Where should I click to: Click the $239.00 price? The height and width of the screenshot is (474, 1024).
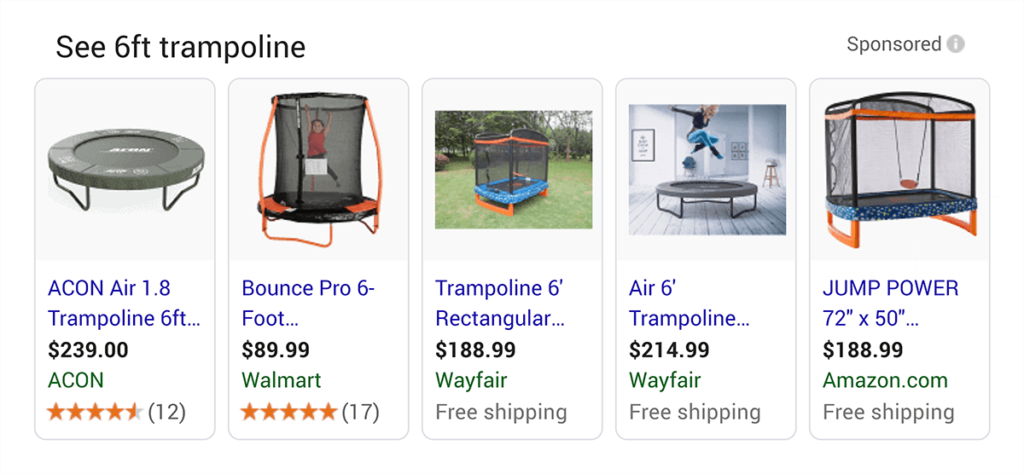point(88,350)
